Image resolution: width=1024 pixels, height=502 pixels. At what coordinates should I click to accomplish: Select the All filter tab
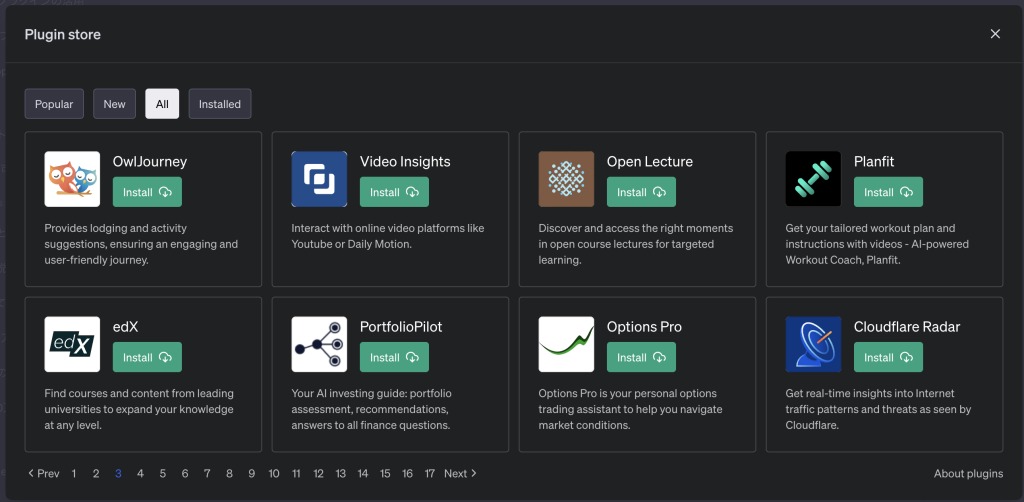coord(162,104)
